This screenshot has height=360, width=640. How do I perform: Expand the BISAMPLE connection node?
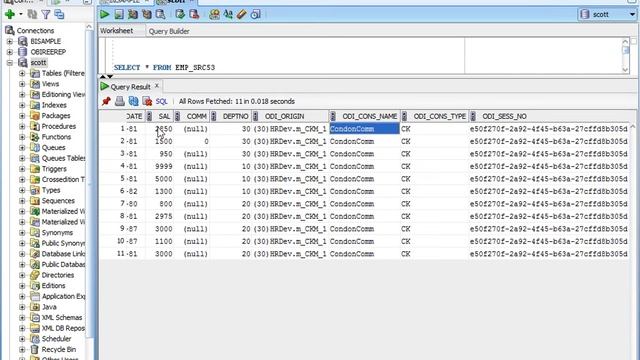tap(10, 41)
